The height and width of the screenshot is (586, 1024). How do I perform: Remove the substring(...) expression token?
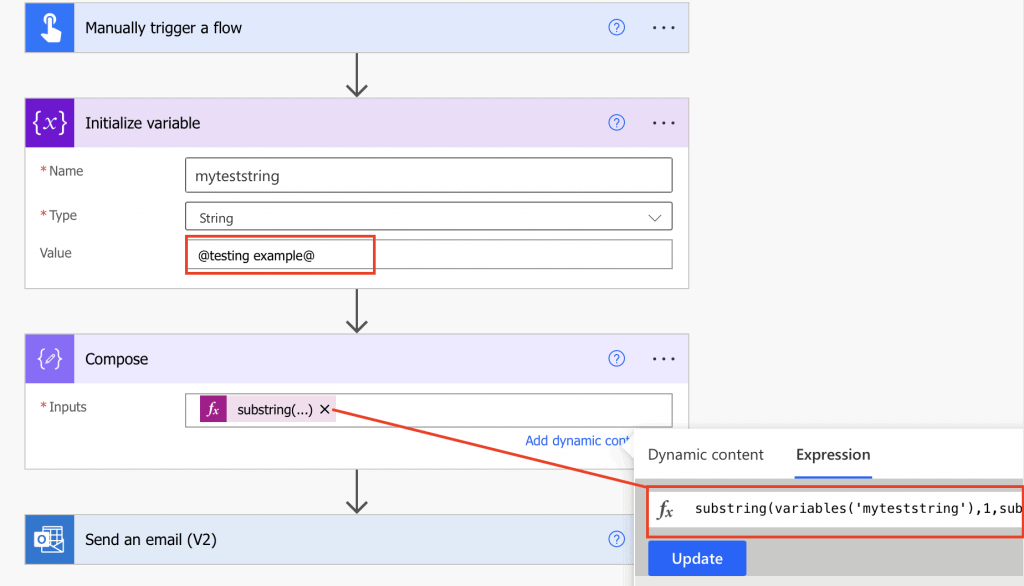pyautogui.click(x=325, y=410)
